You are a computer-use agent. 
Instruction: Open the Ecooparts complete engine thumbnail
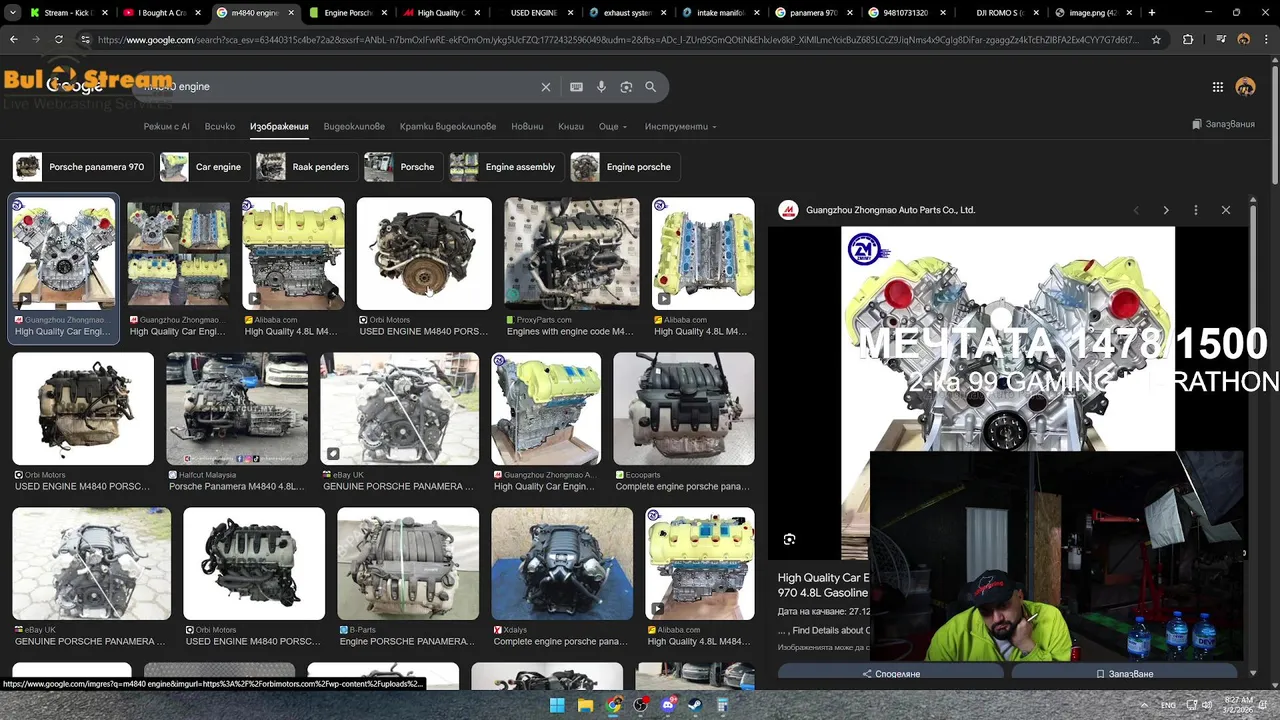pyautogui.click(x=684, y=408)
